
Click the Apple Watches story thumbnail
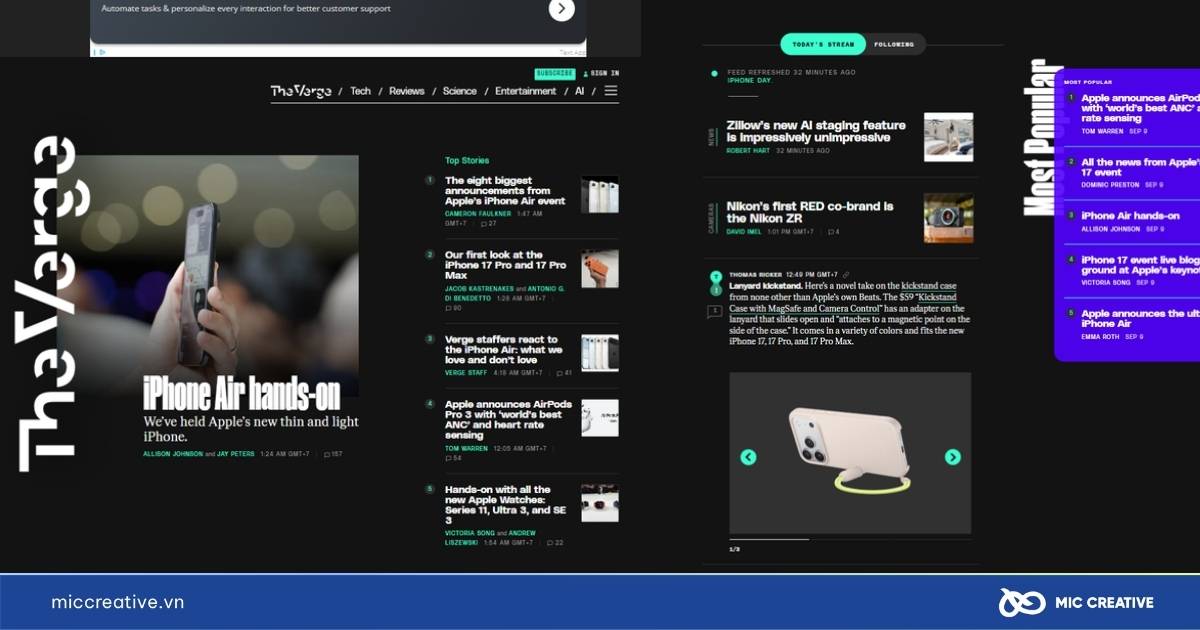coord(600,503)
